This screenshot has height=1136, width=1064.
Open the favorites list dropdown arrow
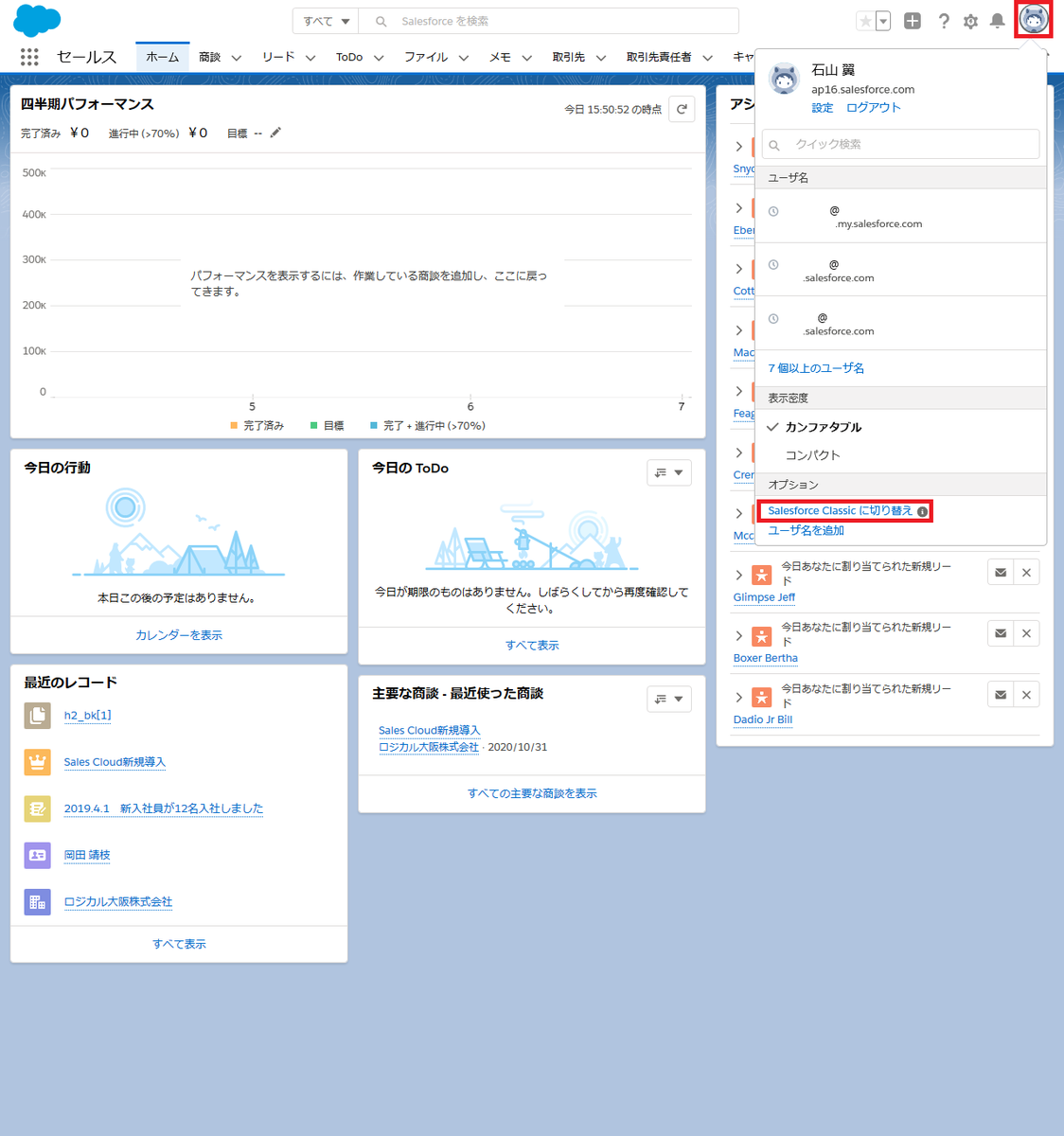pyautogui.click(x=884, y=21)
